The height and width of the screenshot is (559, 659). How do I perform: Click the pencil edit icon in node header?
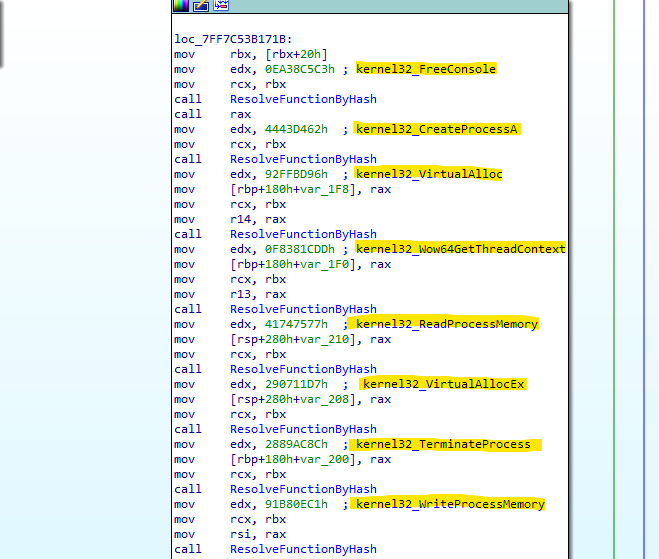tap(201, 5)
